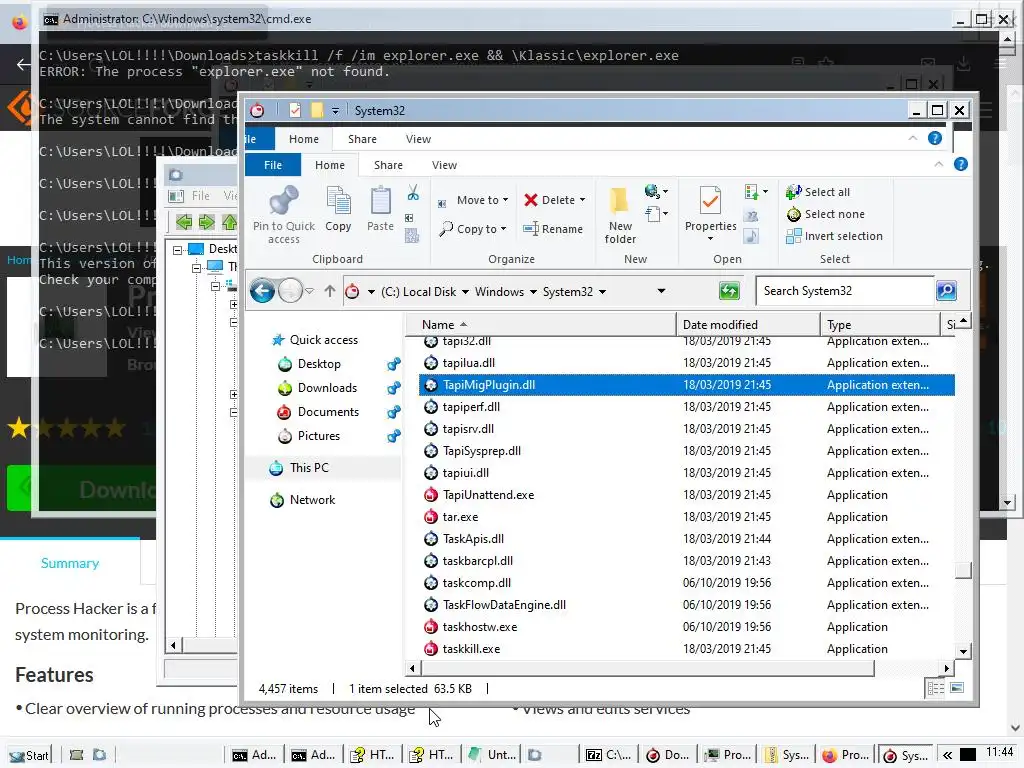Click the Rename button in ribbon
Screen dimensions: 1024x768
[x=553, y=229]
